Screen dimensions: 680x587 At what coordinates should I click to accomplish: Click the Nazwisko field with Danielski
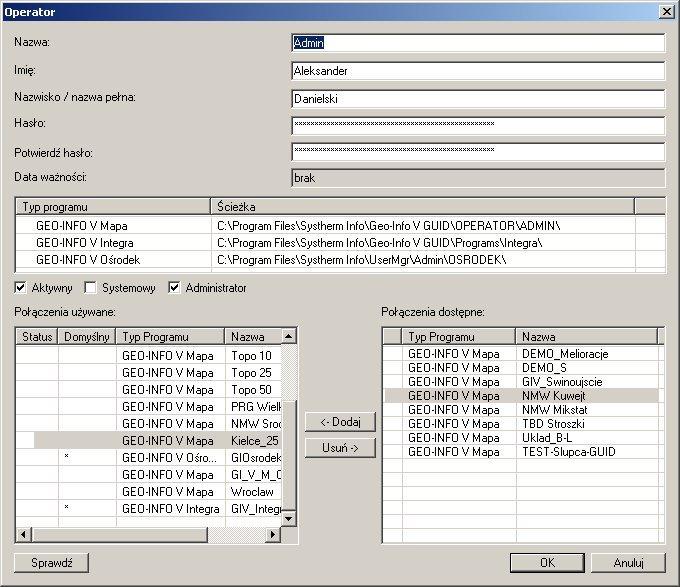click(478, 99)
